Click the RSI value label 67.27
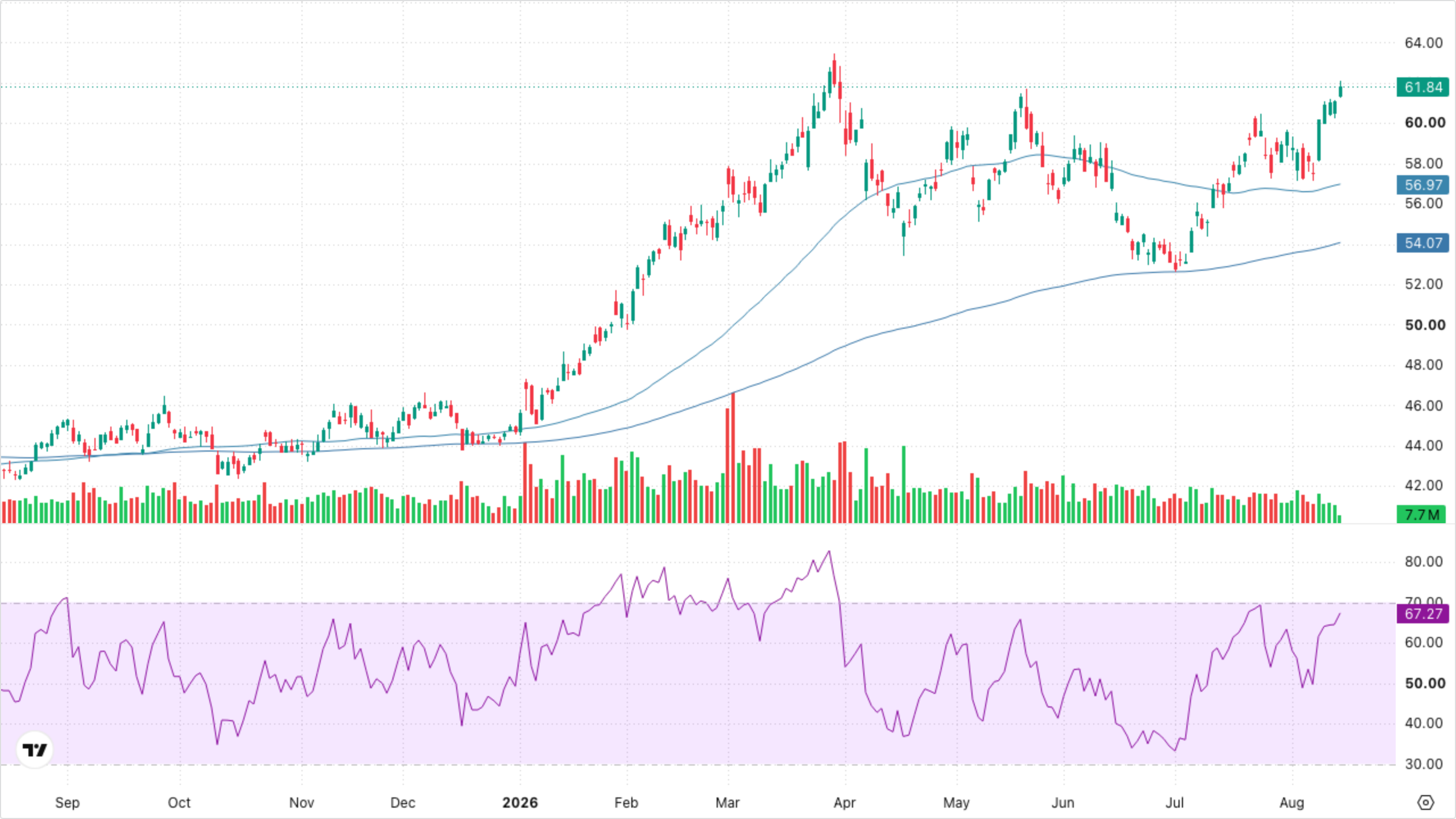The image size is (1456, 819). click(x=1423, y=614)
